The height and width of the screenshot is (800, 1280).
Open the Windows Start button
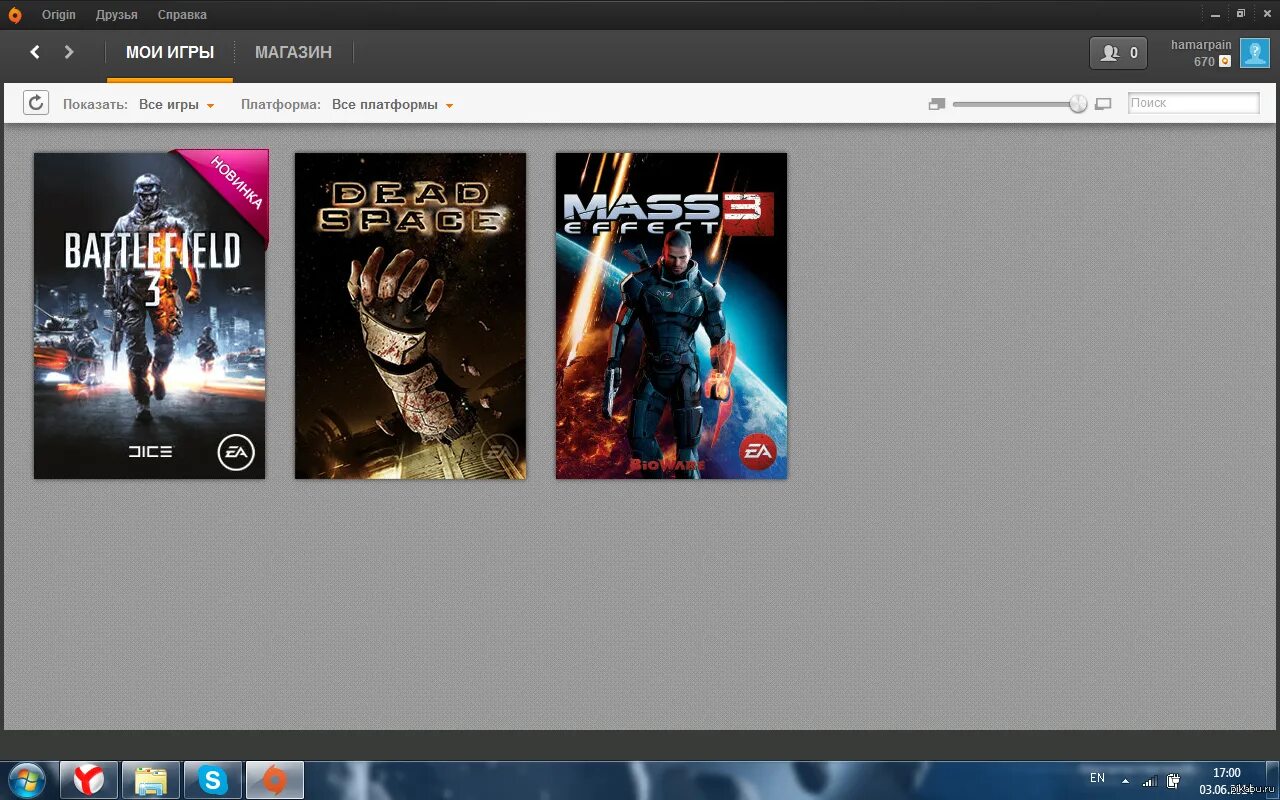point(27,780)
